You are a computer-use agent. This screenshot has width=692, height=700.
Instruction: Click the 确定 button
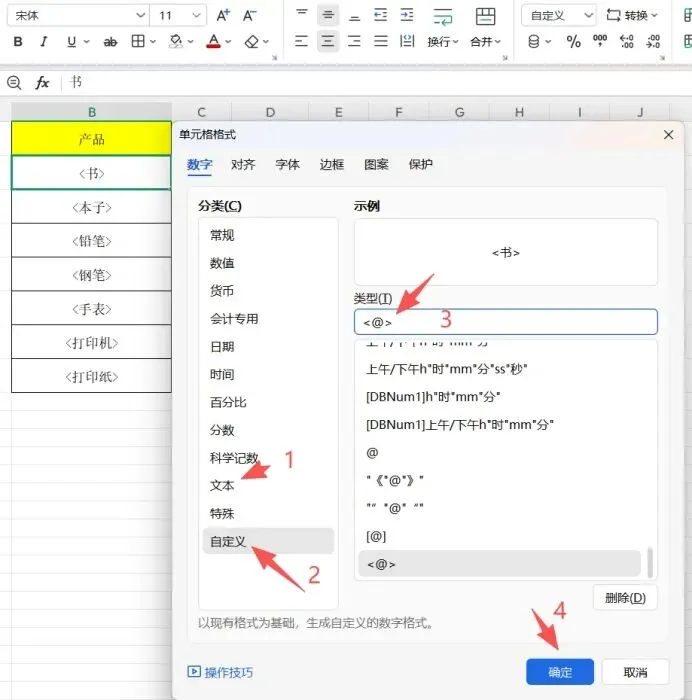point(560,672)
